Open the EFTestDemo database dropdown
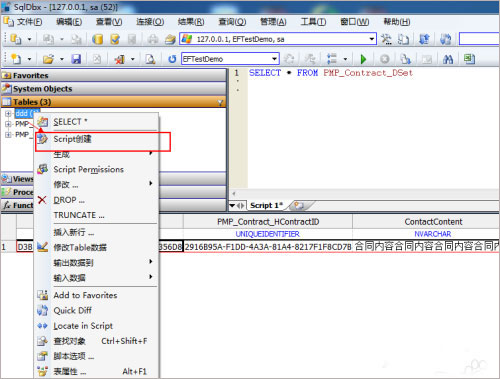Viewport: 500px width, 379px height. coord(274,59)
